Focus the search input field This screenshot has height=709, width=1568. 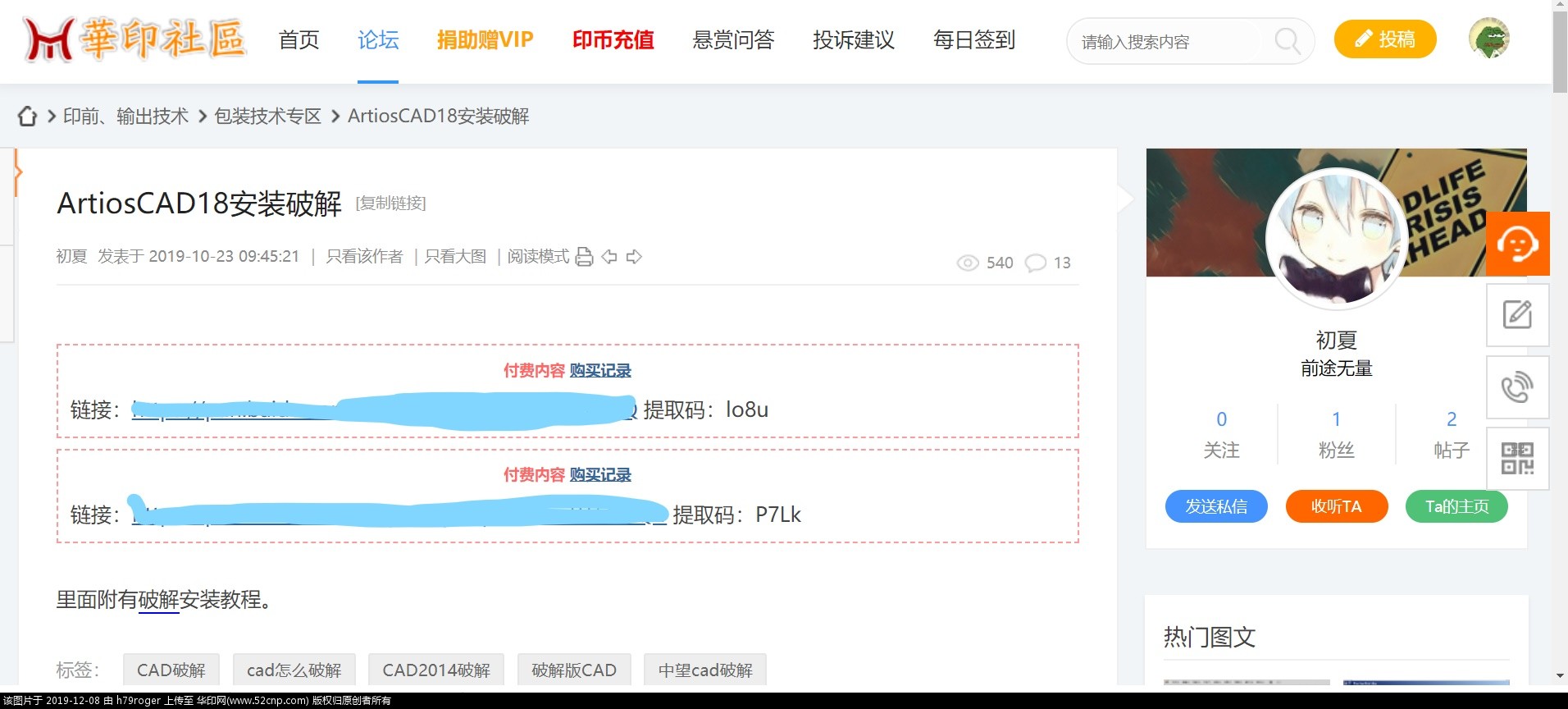click(x=1173, y=41)
